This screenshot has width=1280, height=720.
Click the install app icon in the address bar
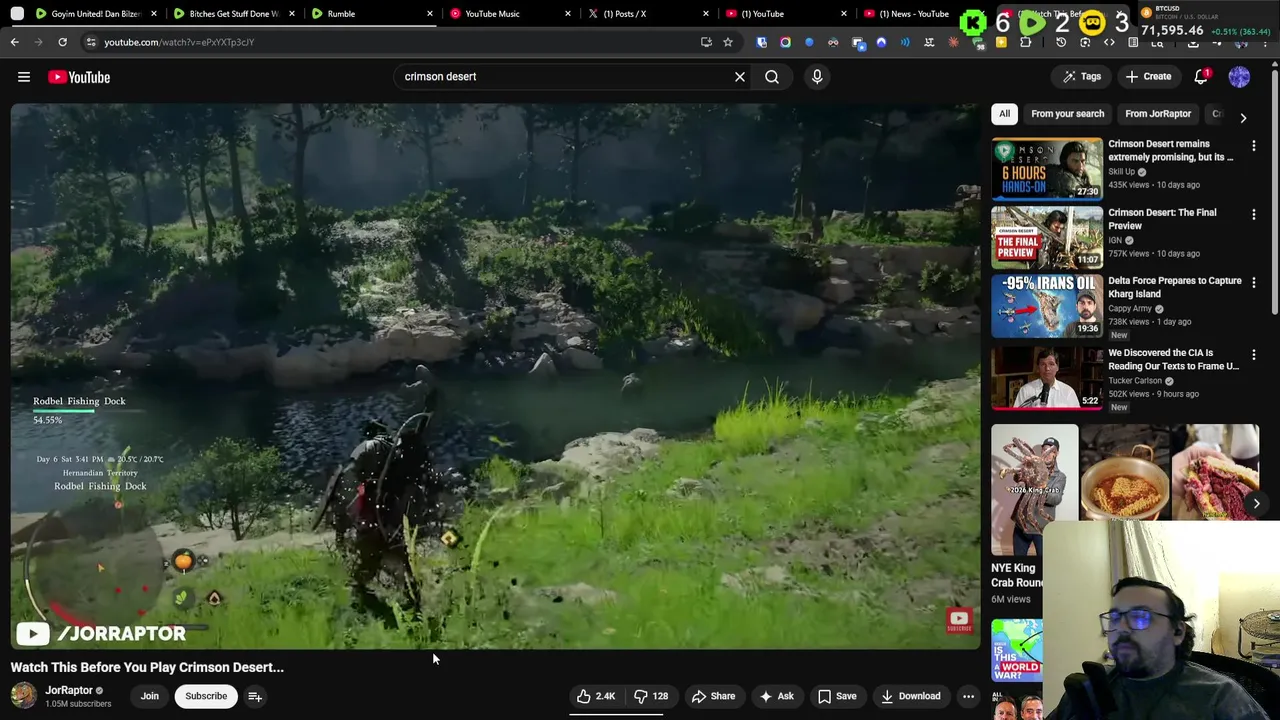click(x=707, y=42)
